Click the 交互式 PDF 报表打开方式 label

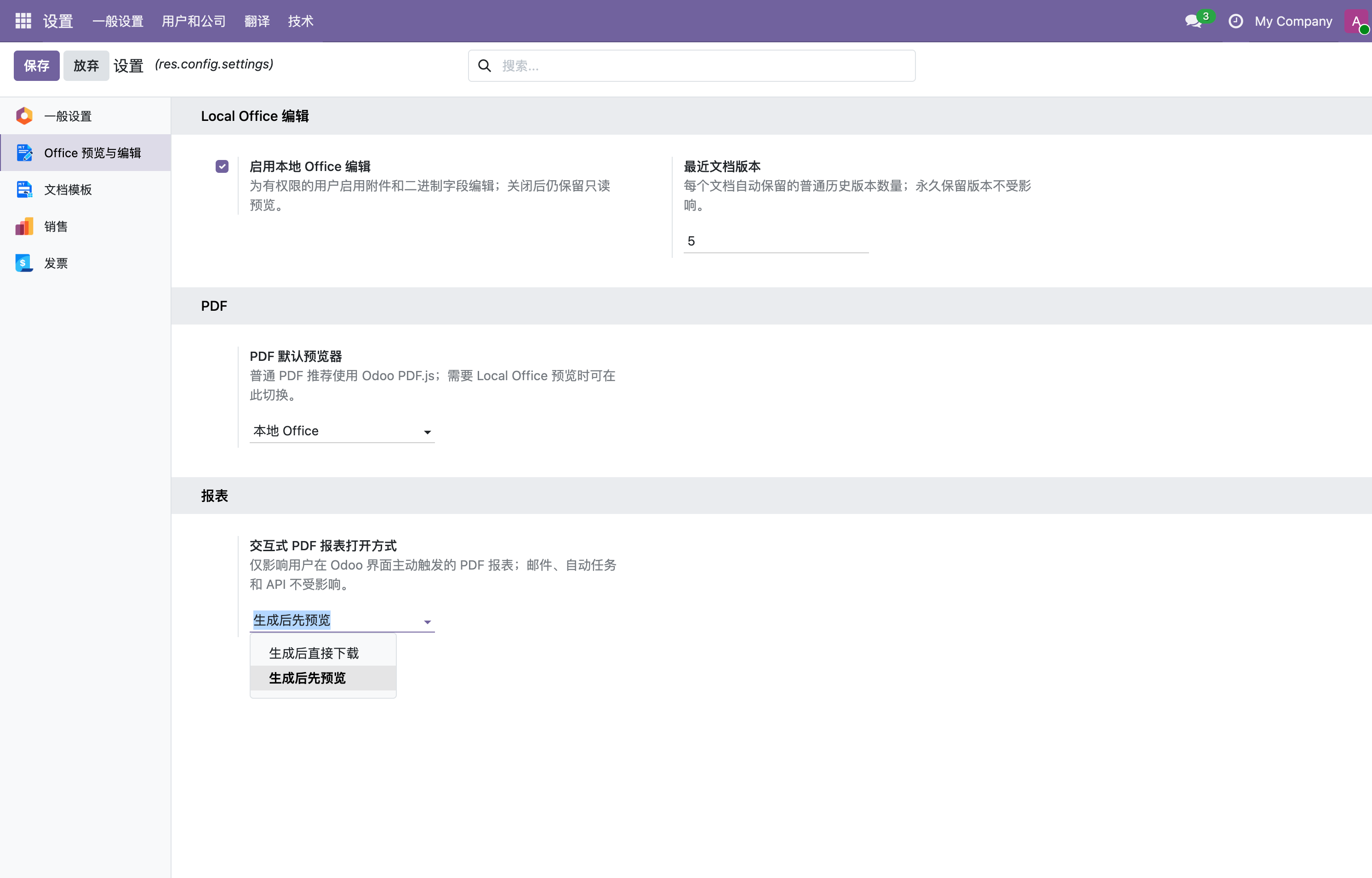tap(323, 546)
